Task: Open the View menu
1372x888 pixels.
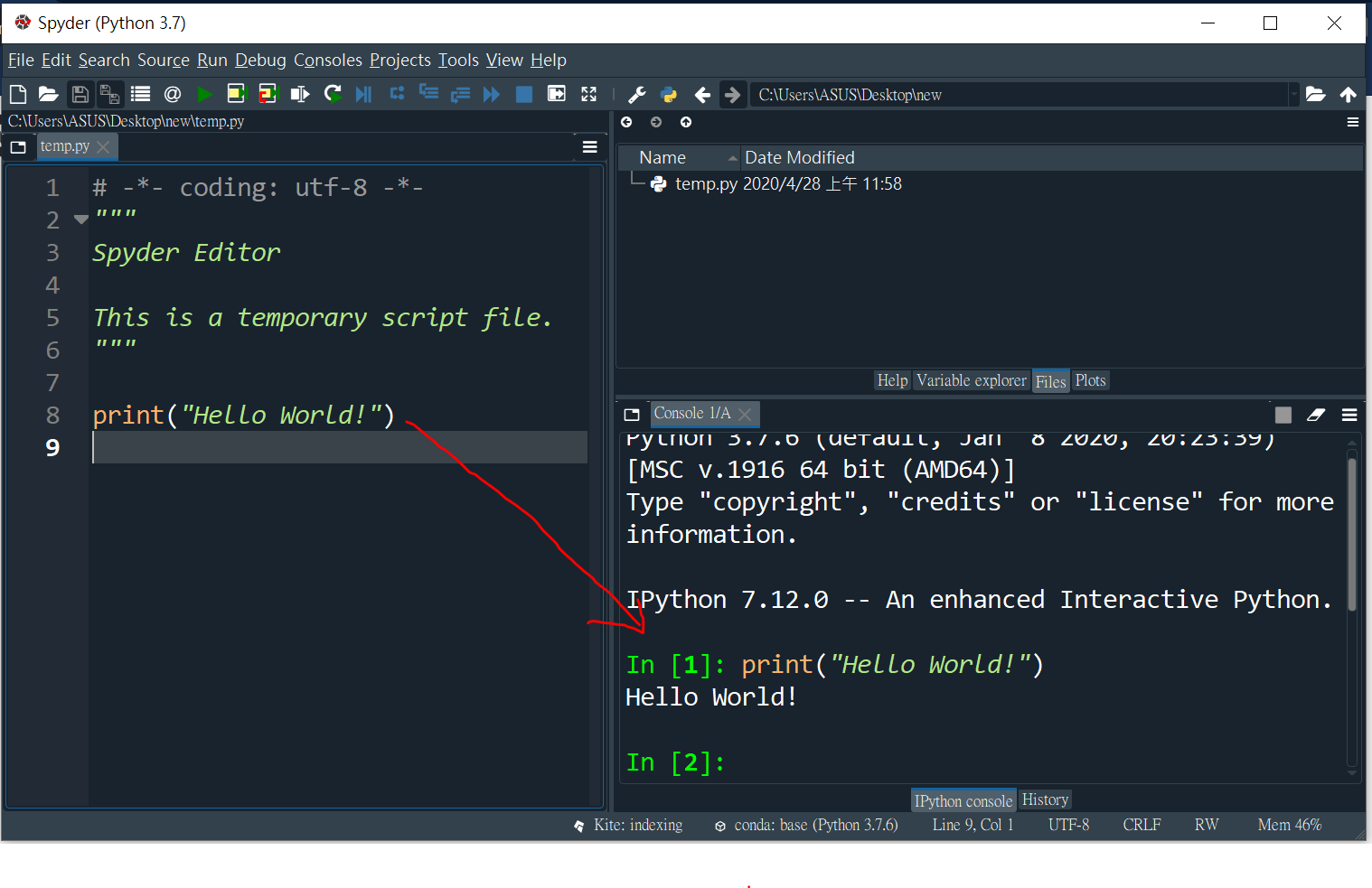Action: (504, 60)
